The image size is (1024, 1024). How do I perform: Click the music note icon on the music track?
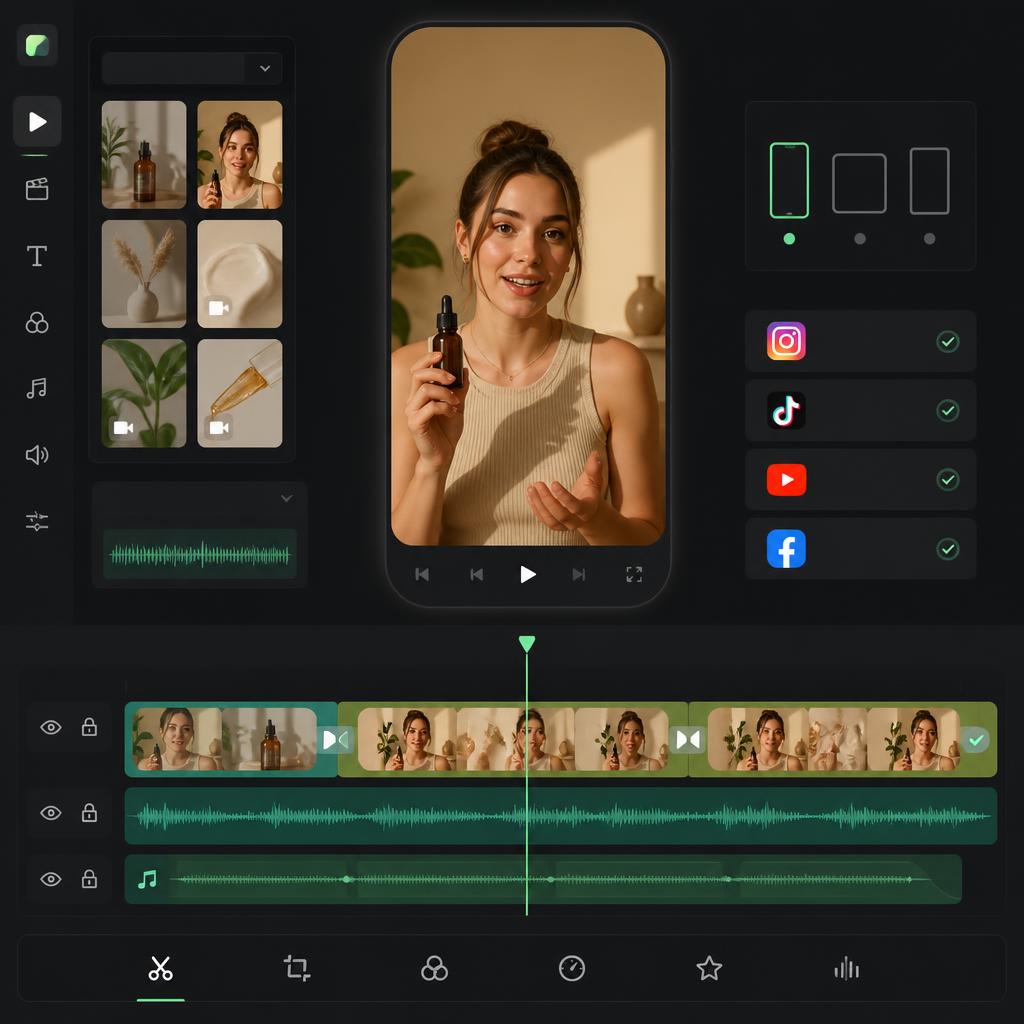coord(148,879)
